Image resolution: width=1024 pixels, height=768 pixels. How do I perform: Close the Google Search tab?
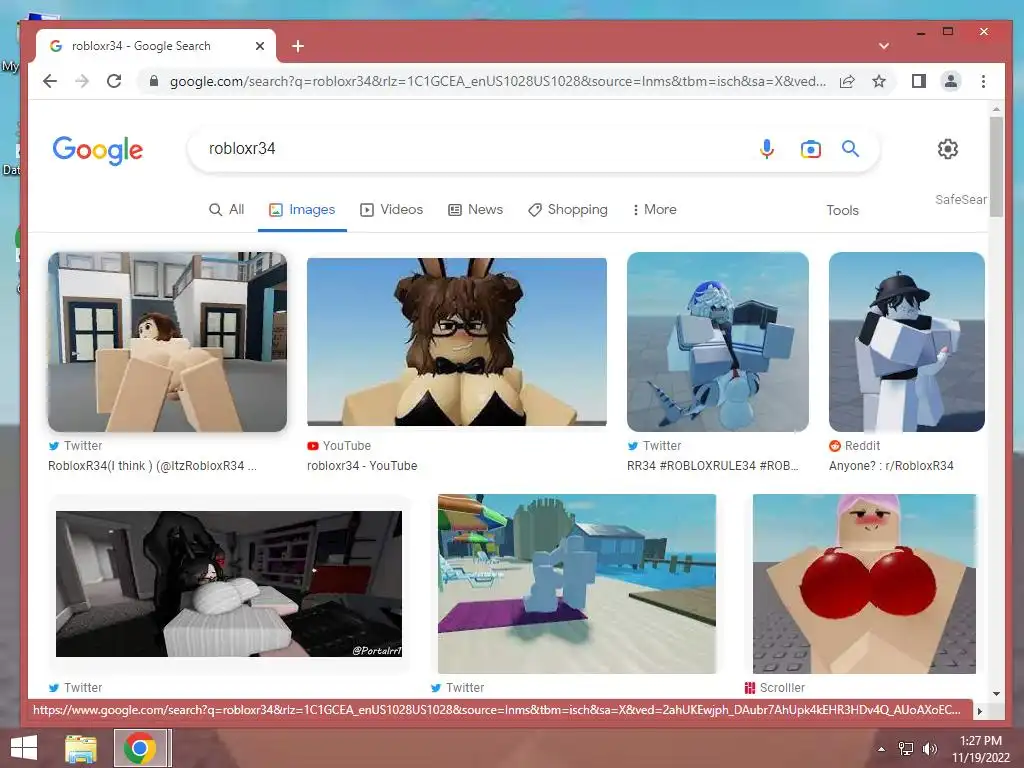coord(260,46)
